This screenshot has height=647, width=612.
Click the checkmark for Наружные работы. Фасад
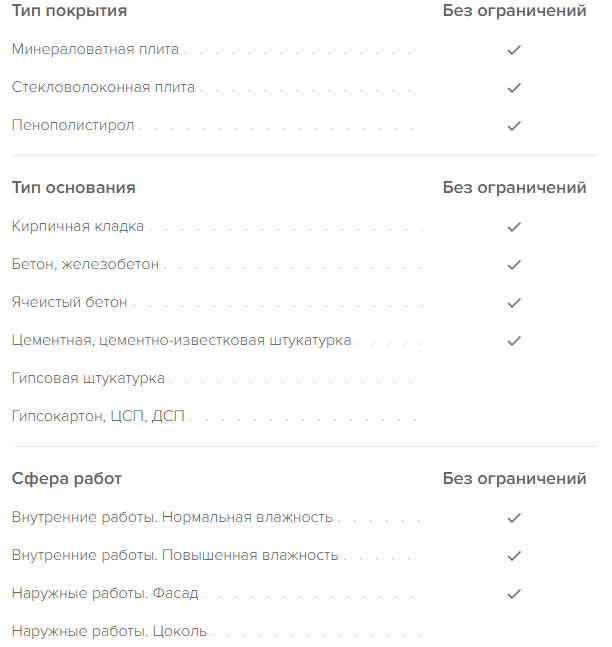(x=514, y=594)
